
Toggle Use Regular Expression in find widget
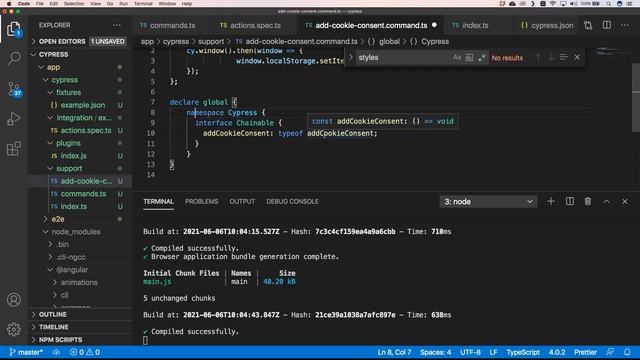482,58
